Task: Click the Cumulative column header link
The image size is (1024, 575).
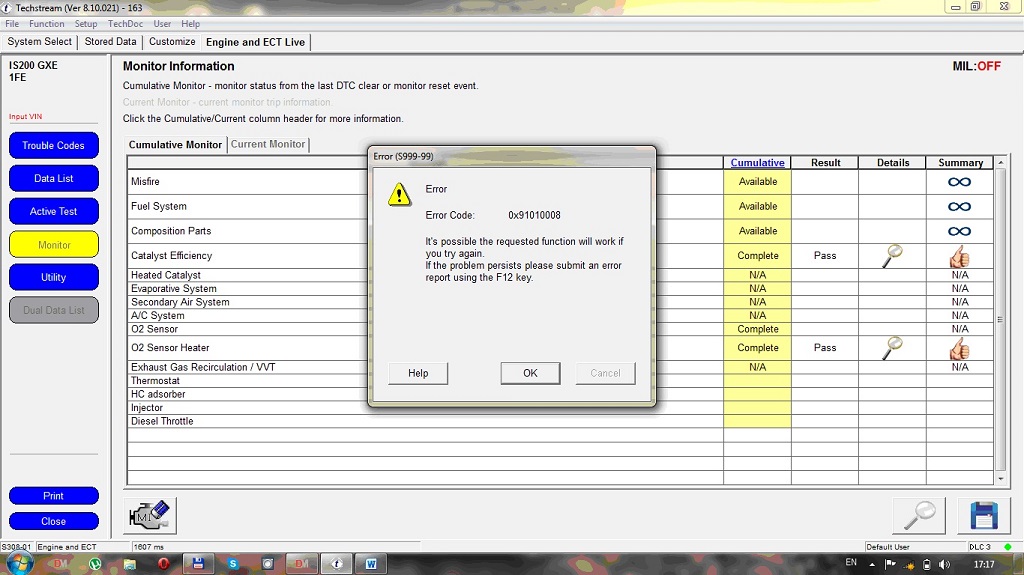Action: click(757, 163)
